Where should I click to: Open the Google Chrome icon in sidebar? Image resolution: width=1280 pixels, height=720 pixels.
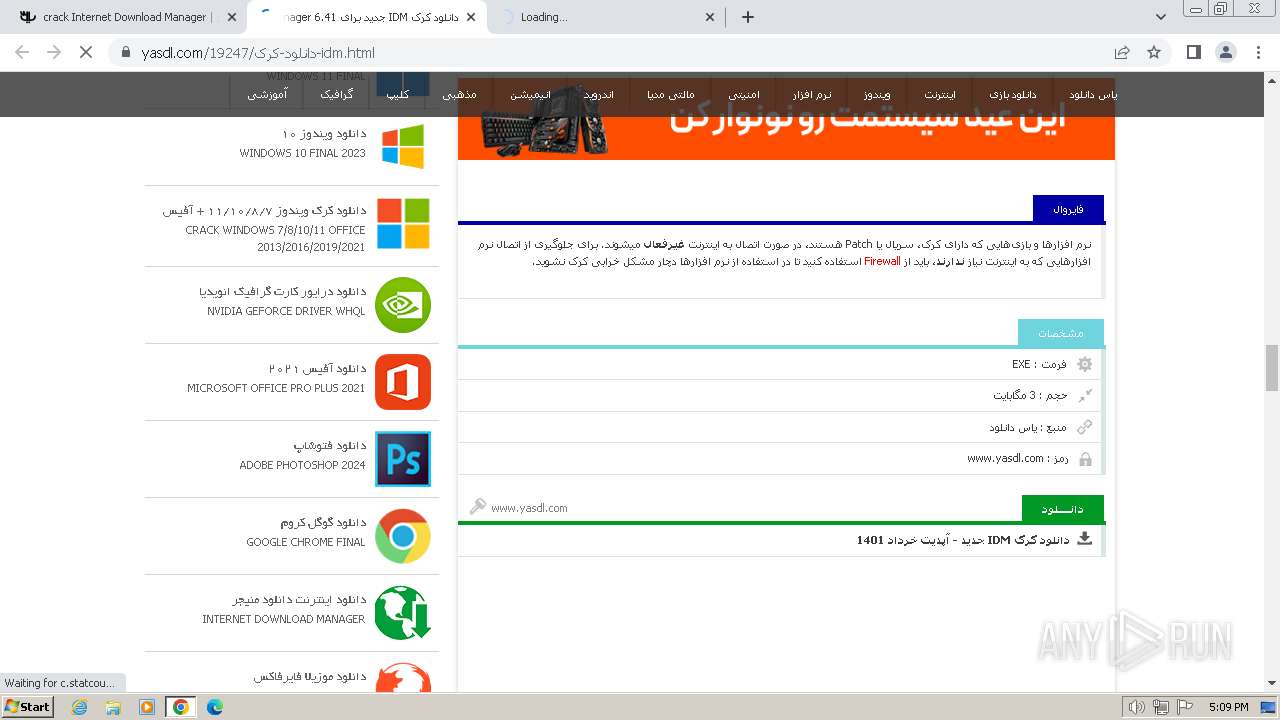point(403,536)
